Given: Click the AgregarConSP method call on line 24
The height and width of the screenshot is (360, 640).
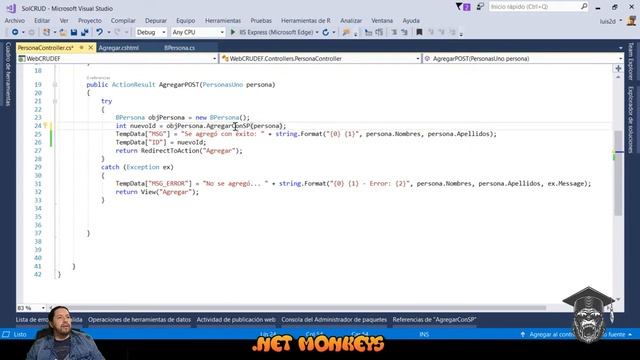Looking at the screenshot, I should pyautogui.click(x=228, y=126).
